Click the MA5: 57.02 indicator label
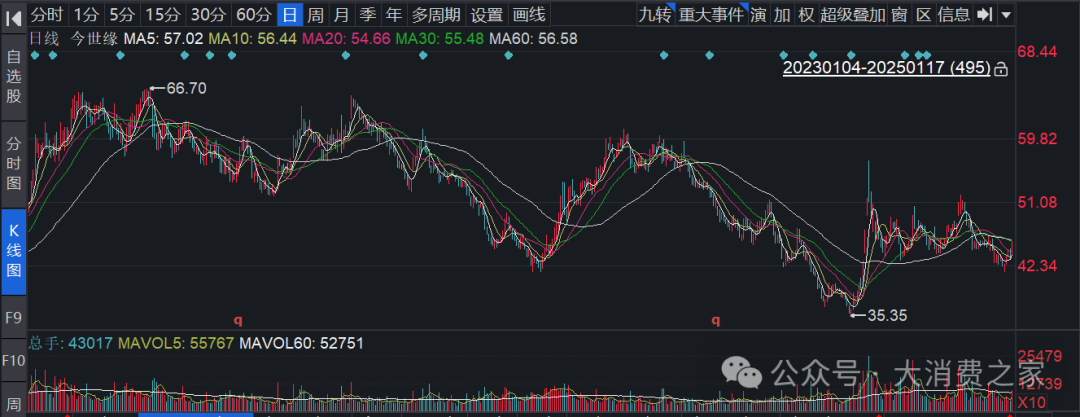 click(163, 39)
